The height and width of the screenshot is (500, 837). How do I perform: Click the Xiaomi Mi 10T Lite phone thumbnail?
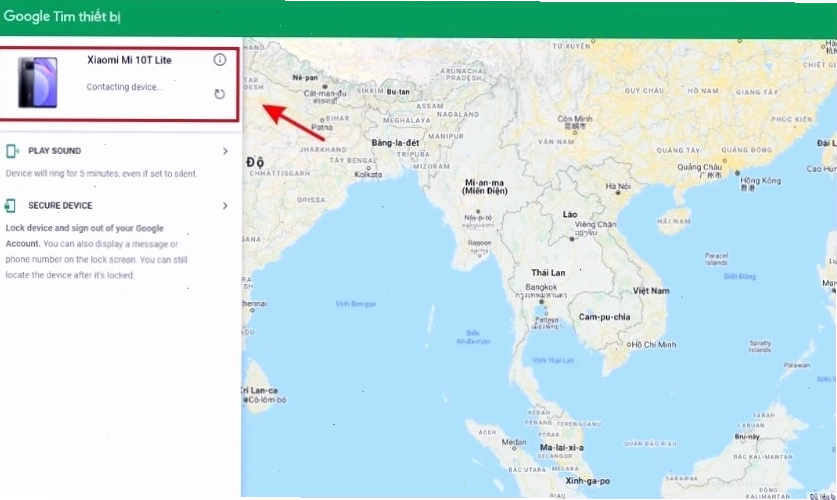(x=37, y=83)
